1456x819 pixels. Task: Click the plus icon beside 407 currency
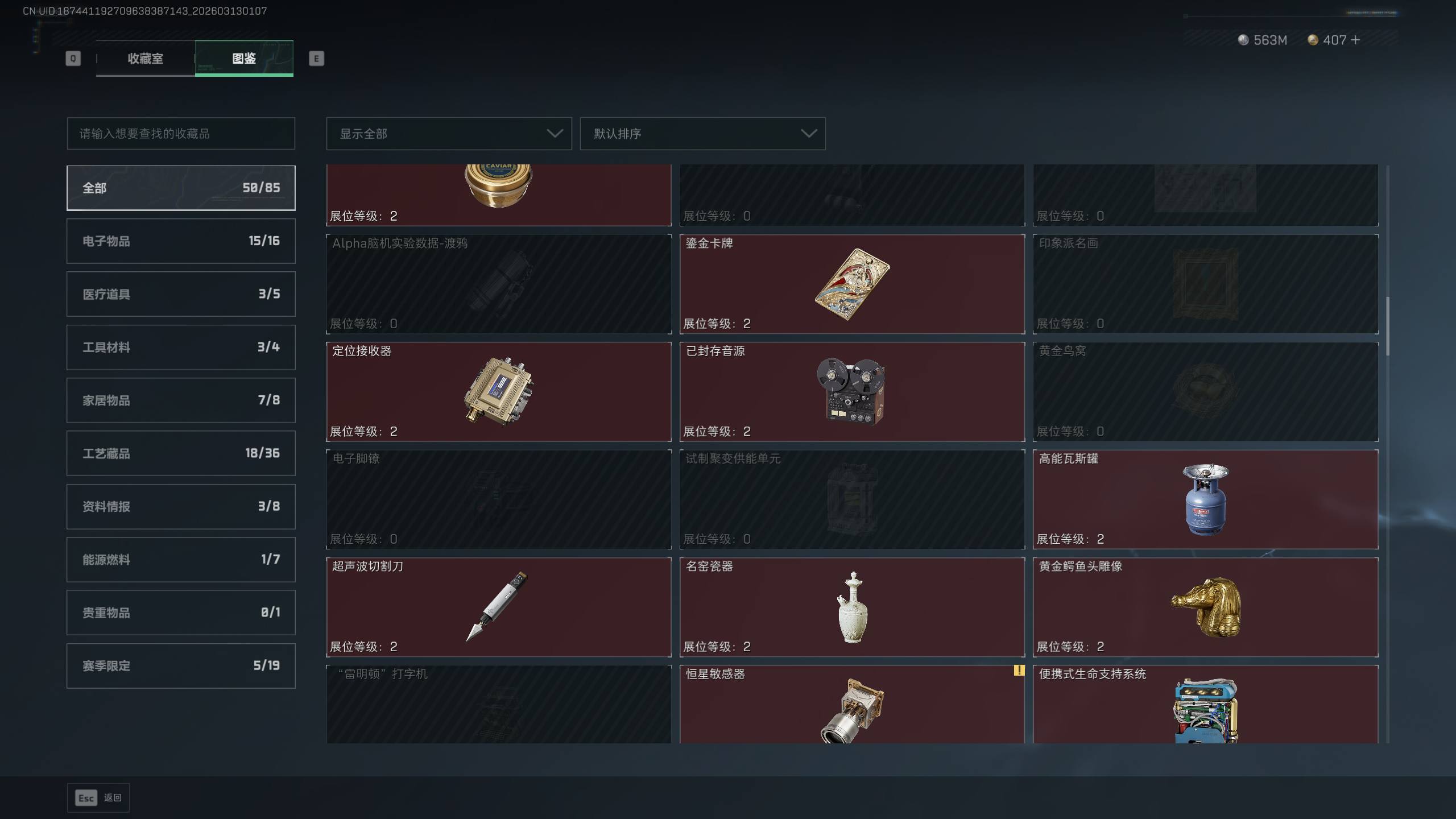1355,40
